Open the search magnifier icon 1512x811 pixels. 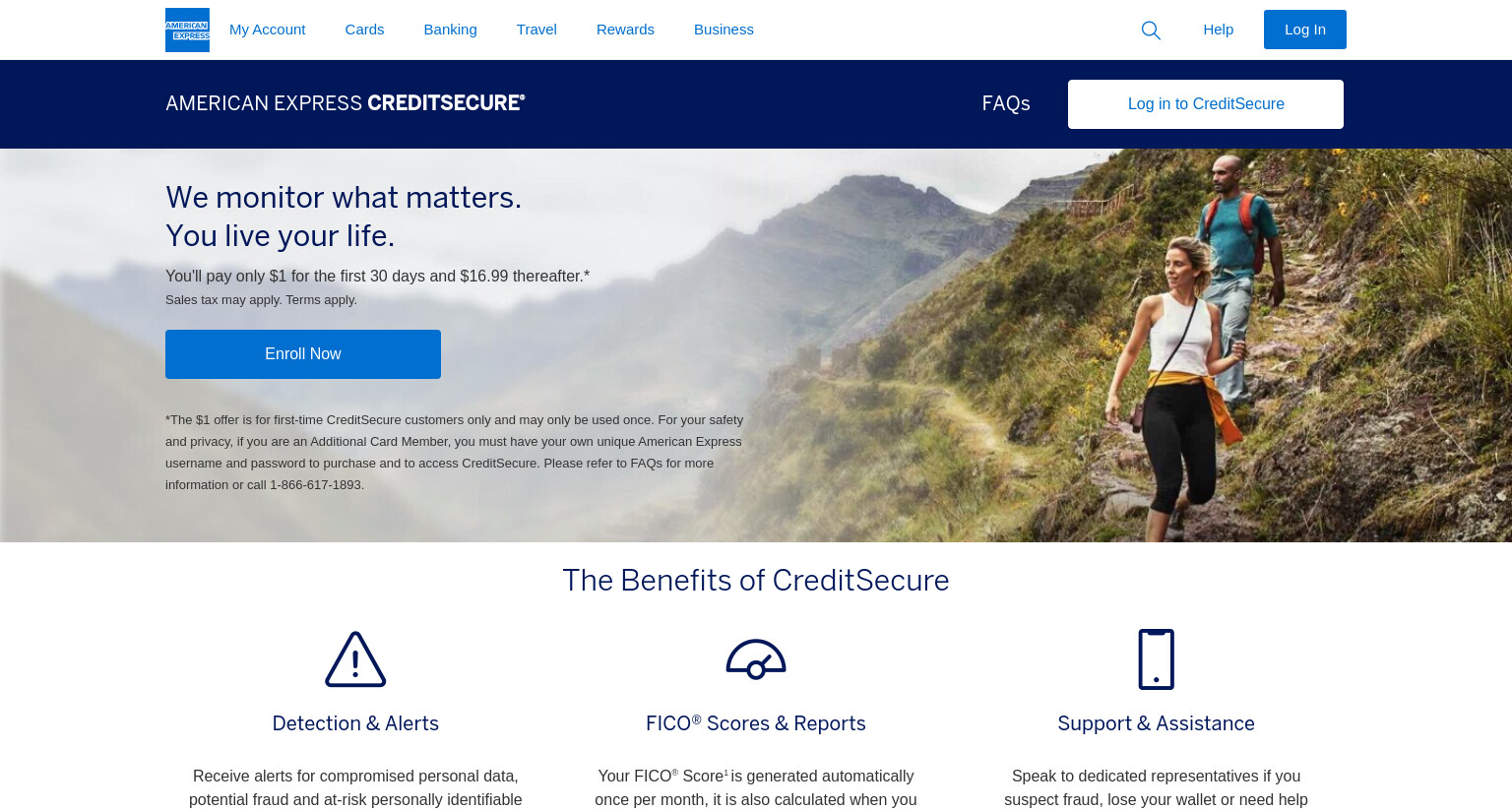[x=1151, y=31]
